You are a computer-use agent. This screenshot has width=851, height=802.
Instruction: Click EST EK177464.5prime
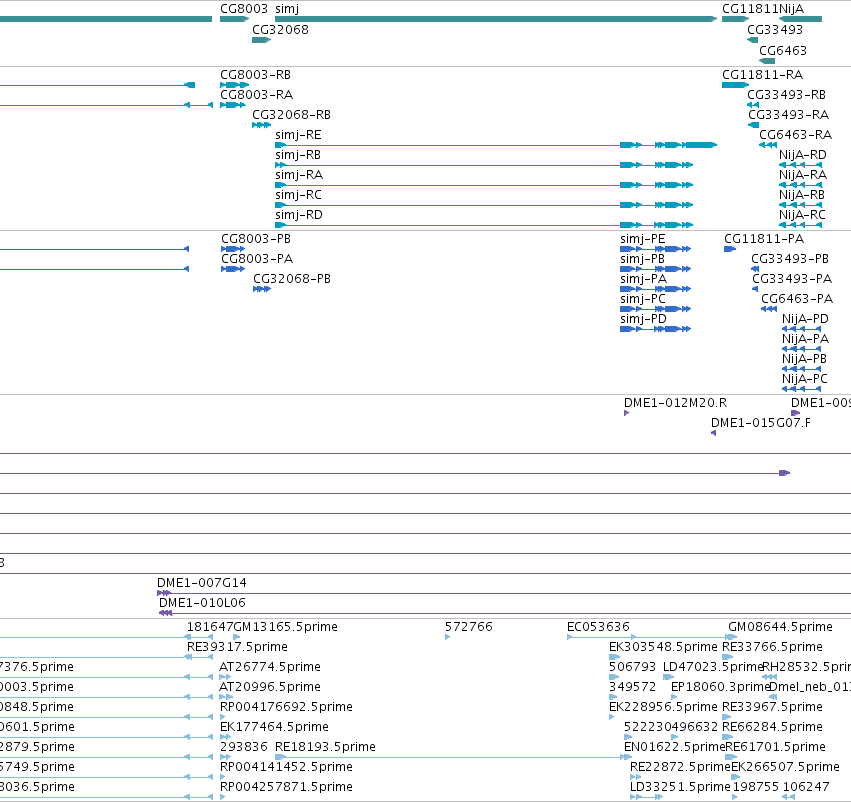click(274, 728)
